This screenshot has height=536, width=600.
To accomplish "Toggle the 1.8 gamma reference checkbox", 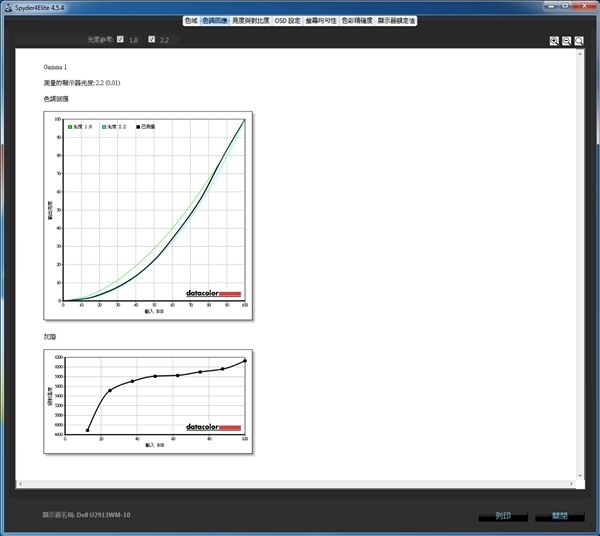I will [120, 39].
